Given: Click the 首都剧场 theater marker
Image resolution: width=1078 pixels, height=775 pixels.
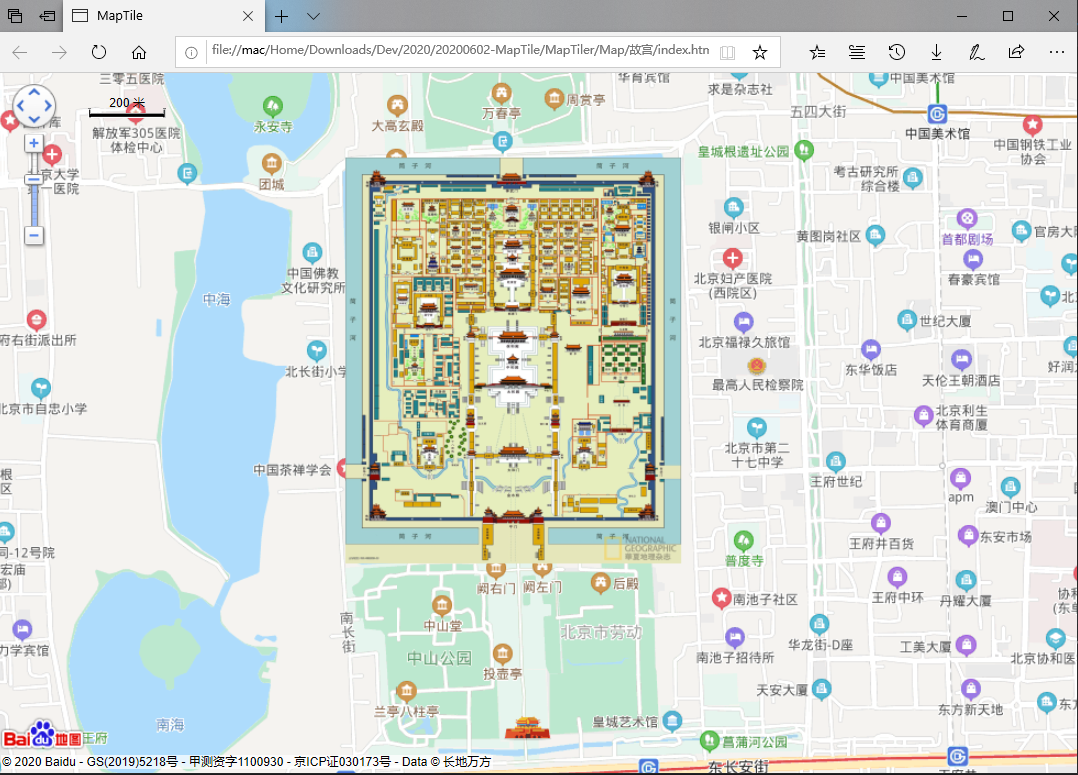Looking at the screenshot, I should (967, 219).
